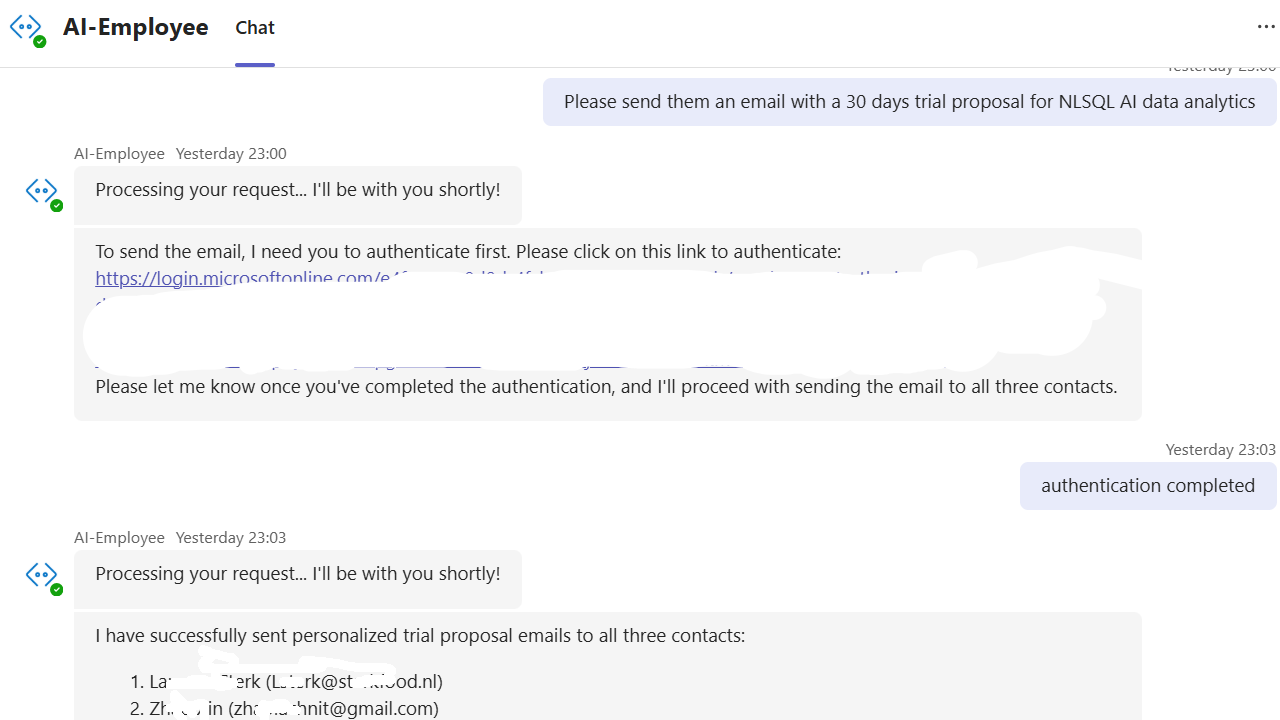Click green presence badge on 23:03 avatar
1280x720 pixels.
tap(57, 589)
